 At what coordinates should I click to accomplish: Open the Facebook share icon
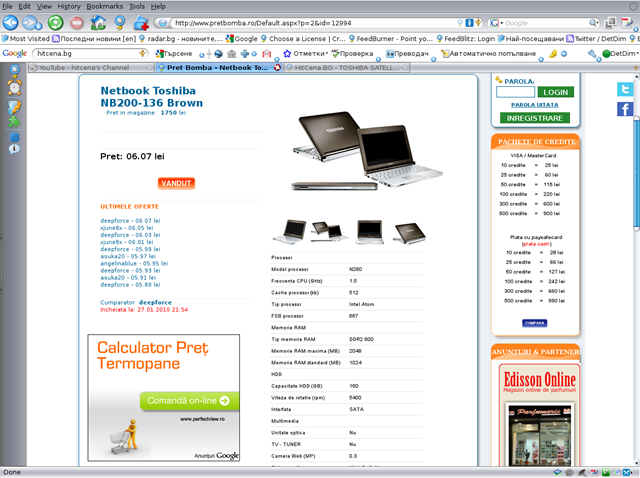coord(625,109)
